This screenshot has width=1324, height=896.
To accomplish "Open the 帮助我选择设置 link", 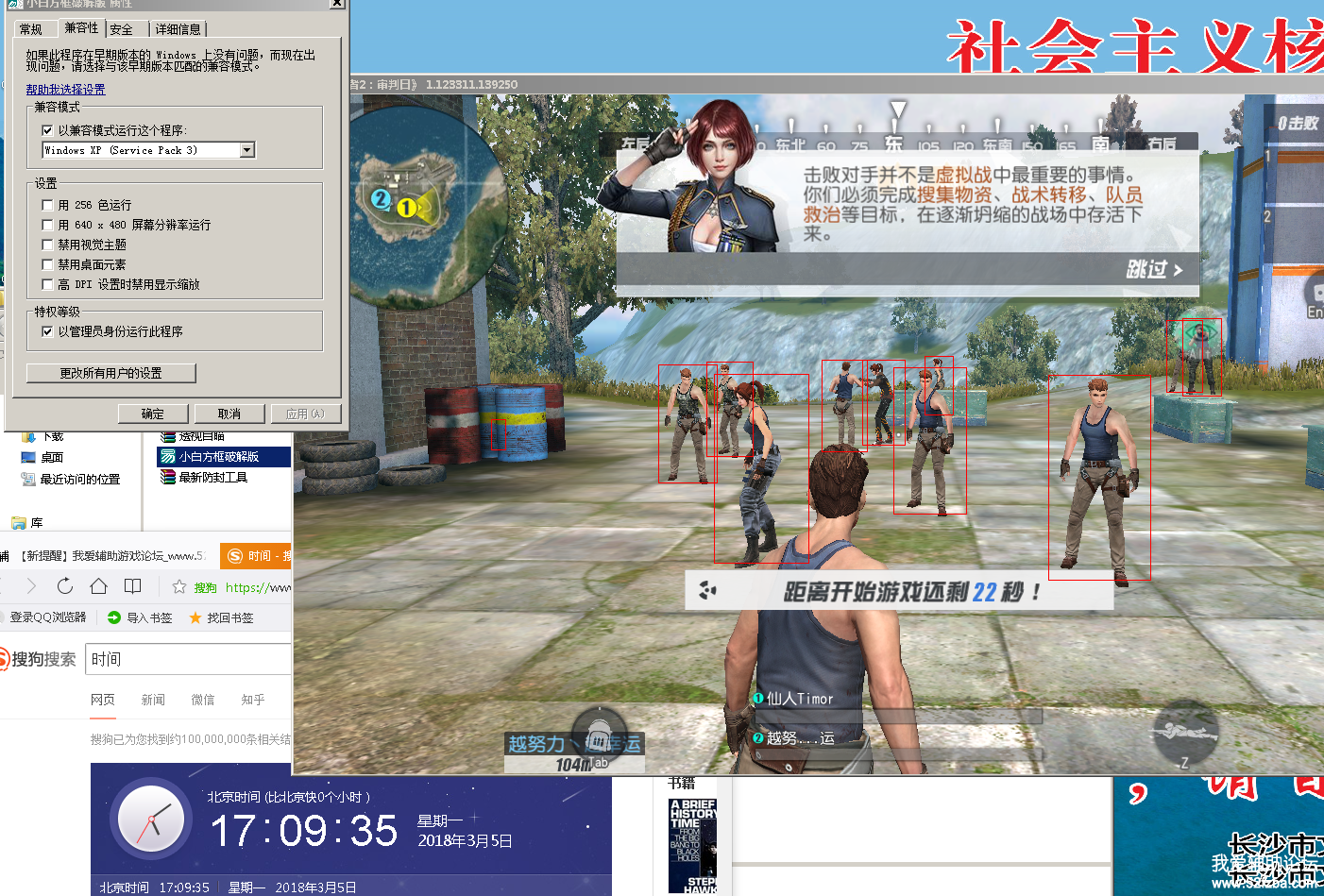I will pyautogui.click(x=65, y=90).
